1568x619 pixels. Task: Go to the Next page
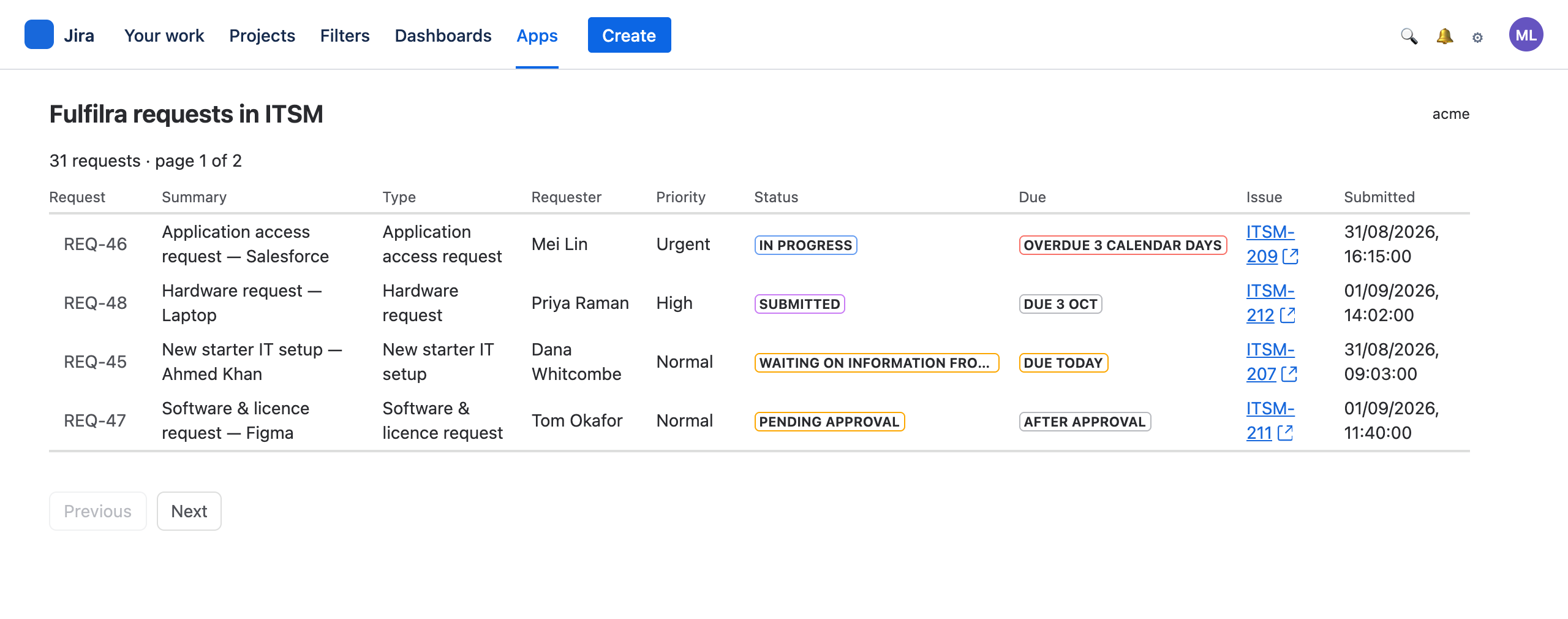tap(189, 511)
